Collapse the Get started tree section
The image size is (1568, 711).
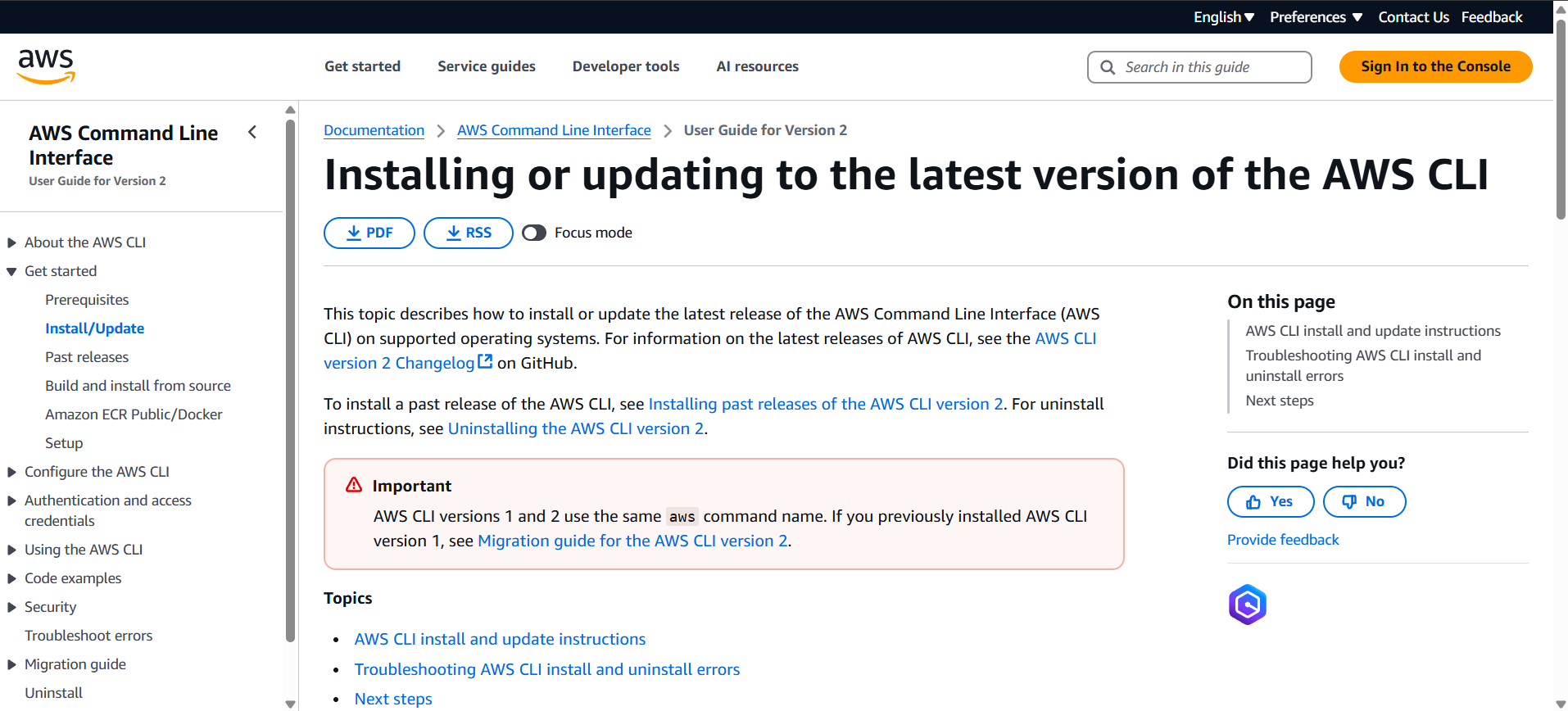(x=11, y=271)
